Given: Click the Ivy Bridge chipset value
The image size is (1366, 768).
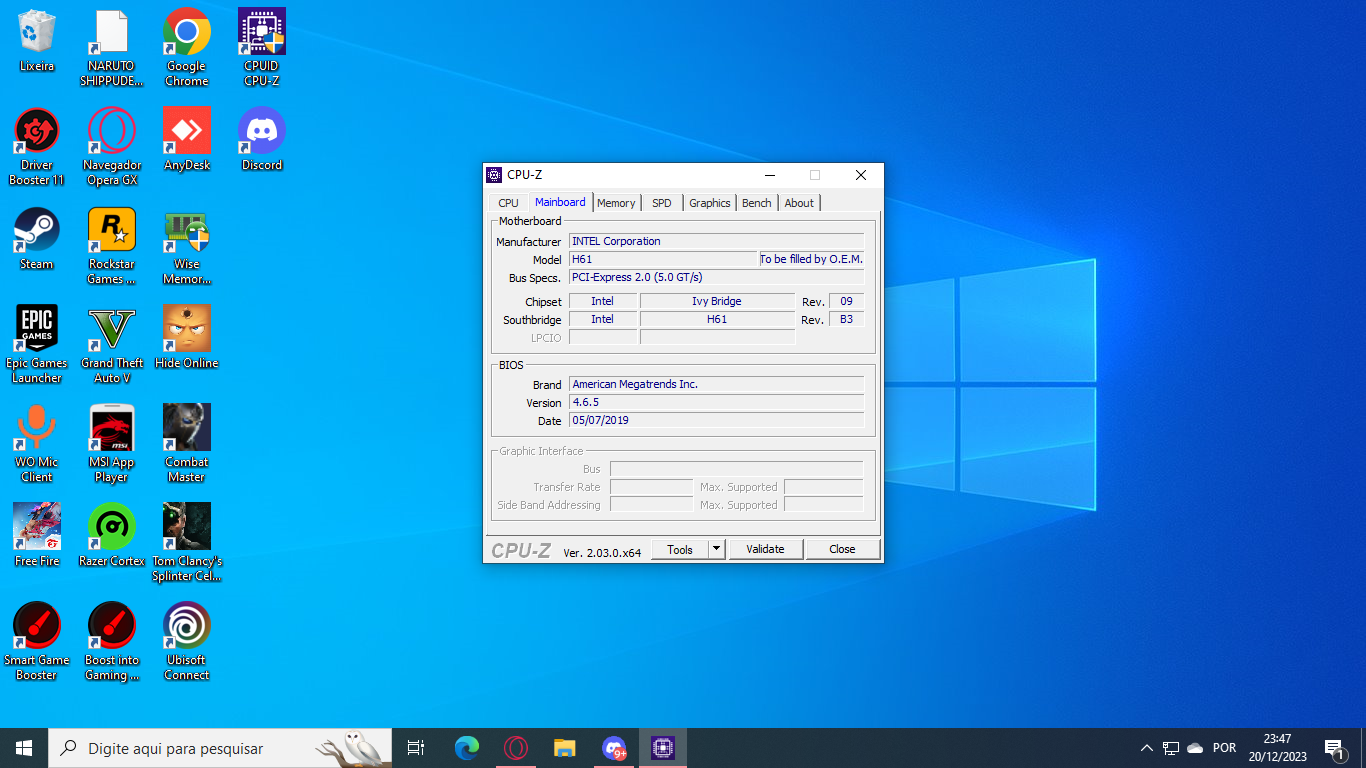Looking at the screenshot, I should [x=717, y=301].
